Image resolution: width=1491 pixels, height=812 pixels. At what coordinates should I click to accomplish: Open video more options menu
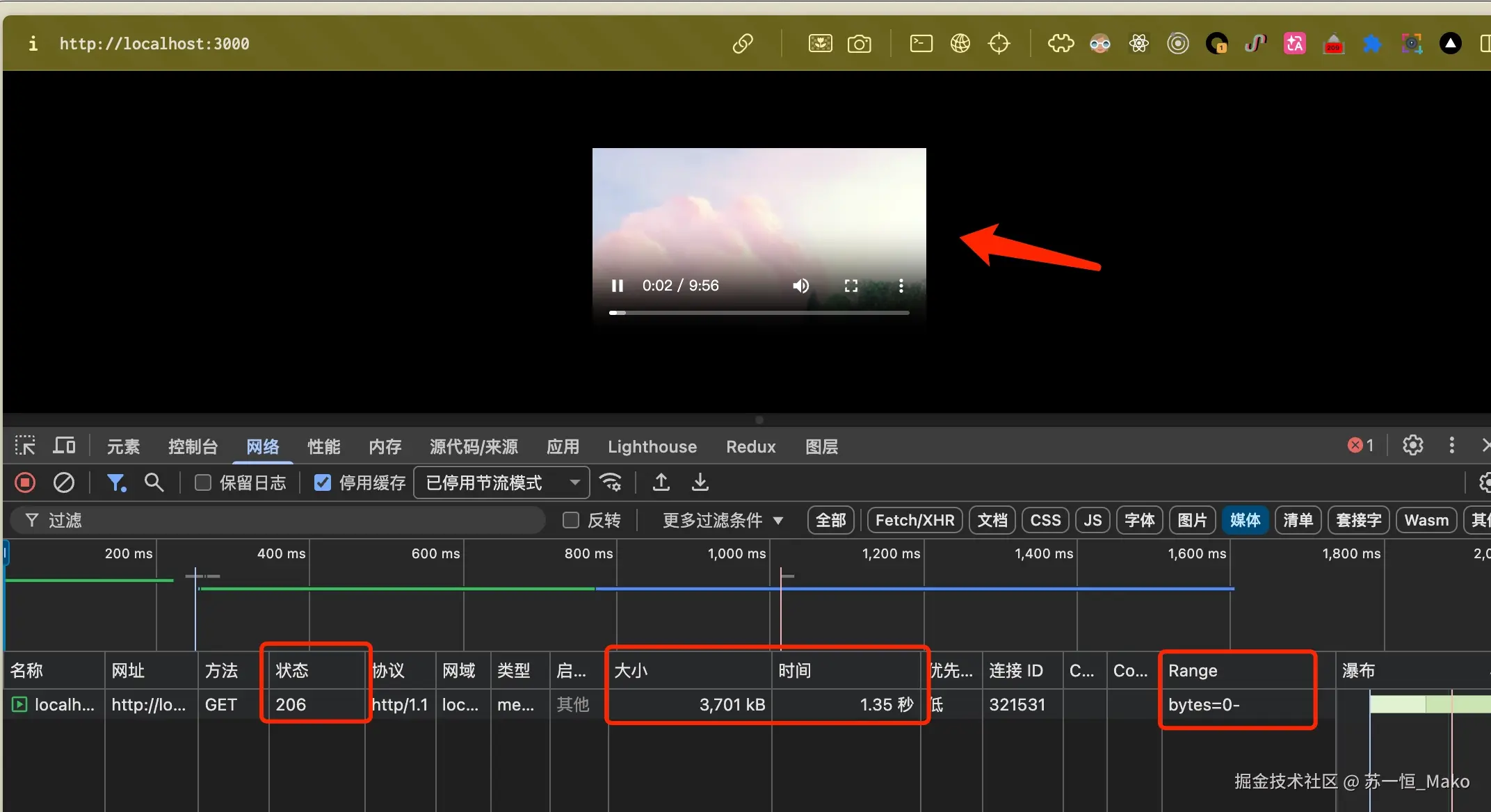click(x=901, y=286)
